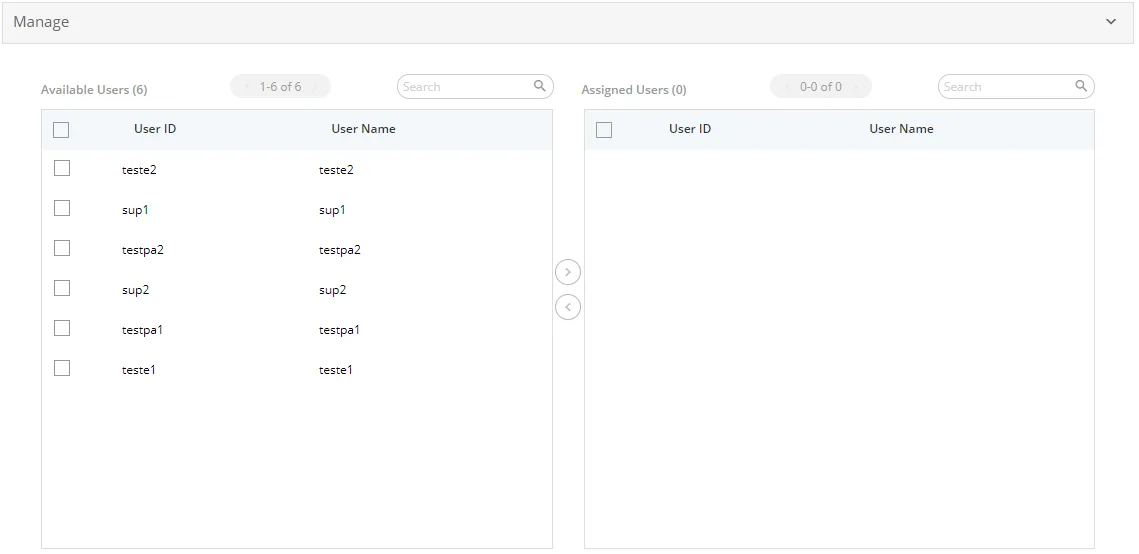The height and width of the screenshot is (554, 1139).
Task: Click the Available Users (6) label
Action: (94, 90)
